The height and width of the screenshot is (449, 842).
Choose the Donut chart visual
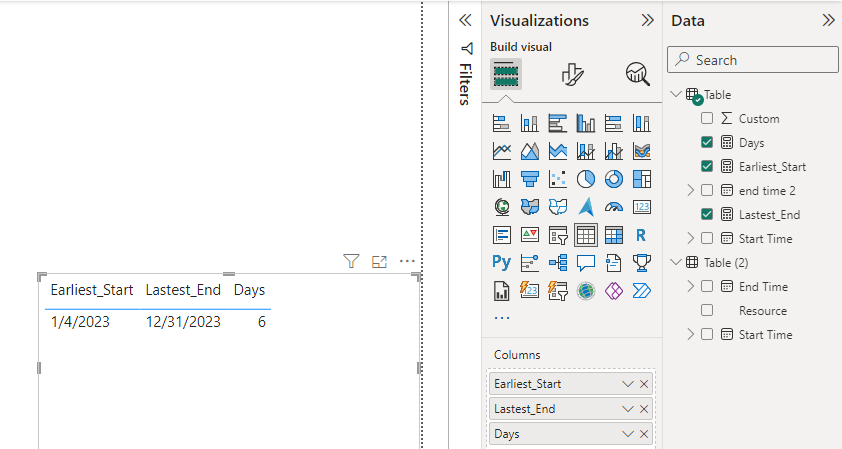[x=614, y=179]
